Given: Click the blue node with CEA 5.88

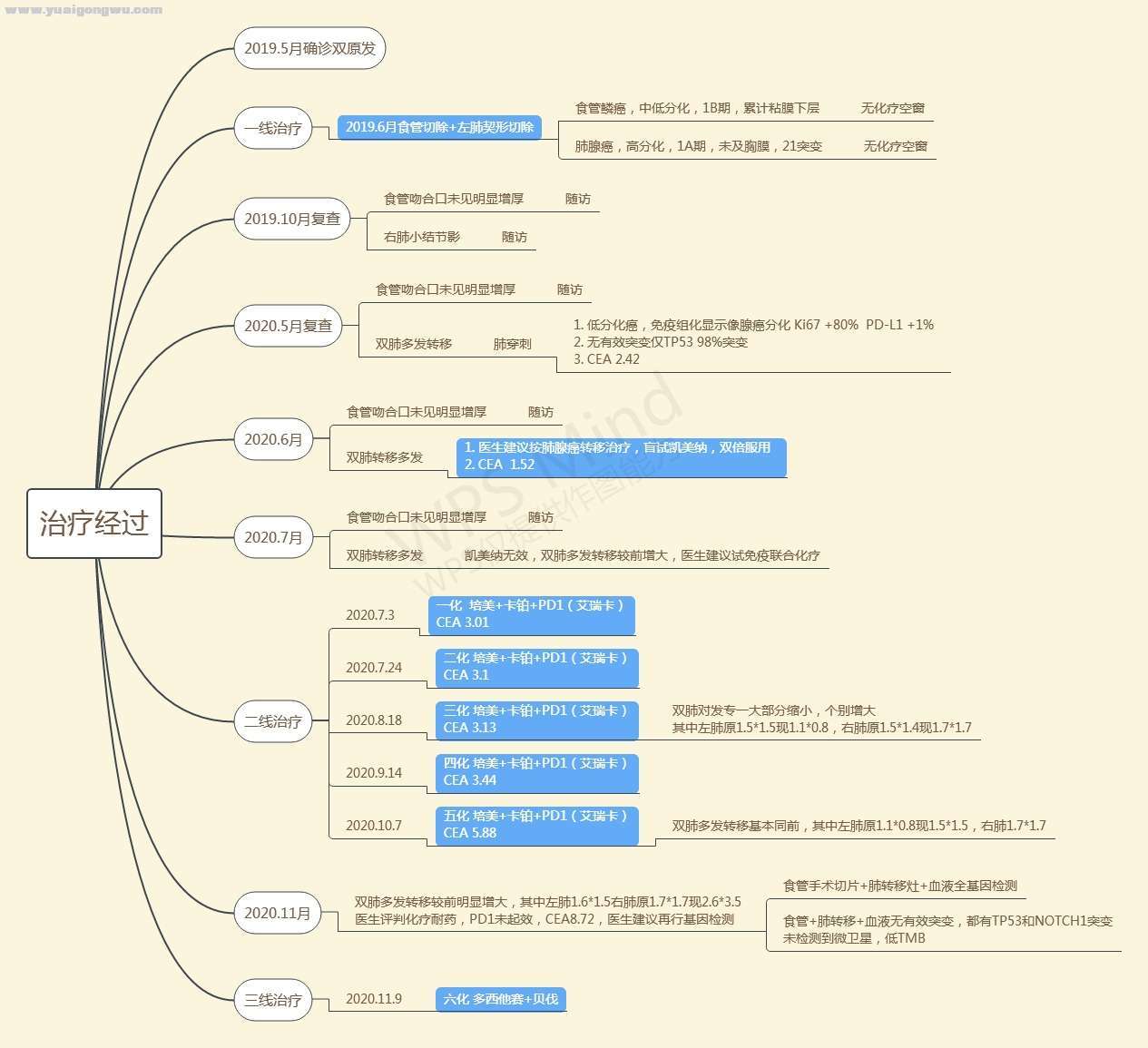Looking at the screenshot, I should [536, 825].
